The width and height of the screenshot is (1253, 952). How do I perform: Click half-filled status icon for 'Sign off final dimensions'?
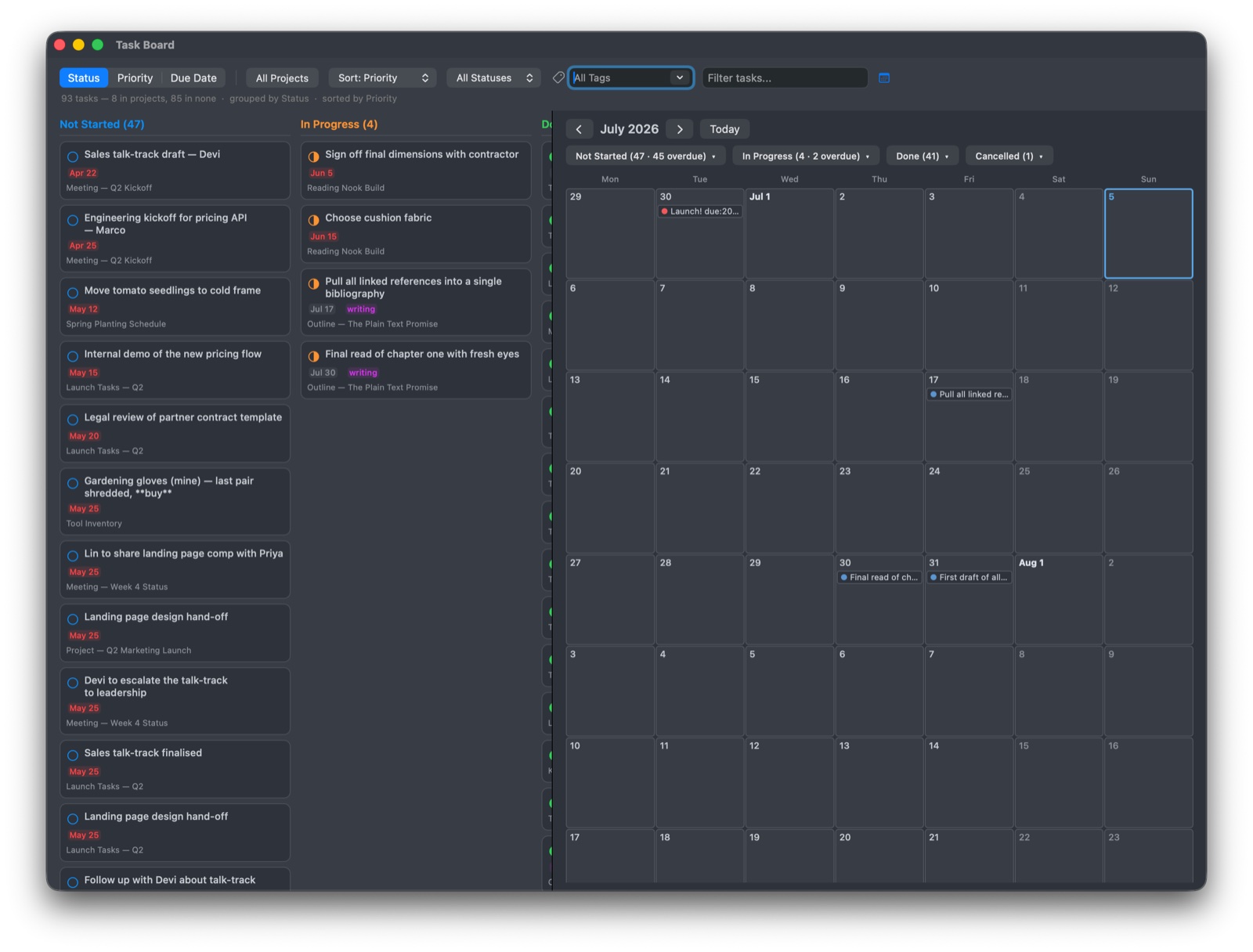[314, 156]
